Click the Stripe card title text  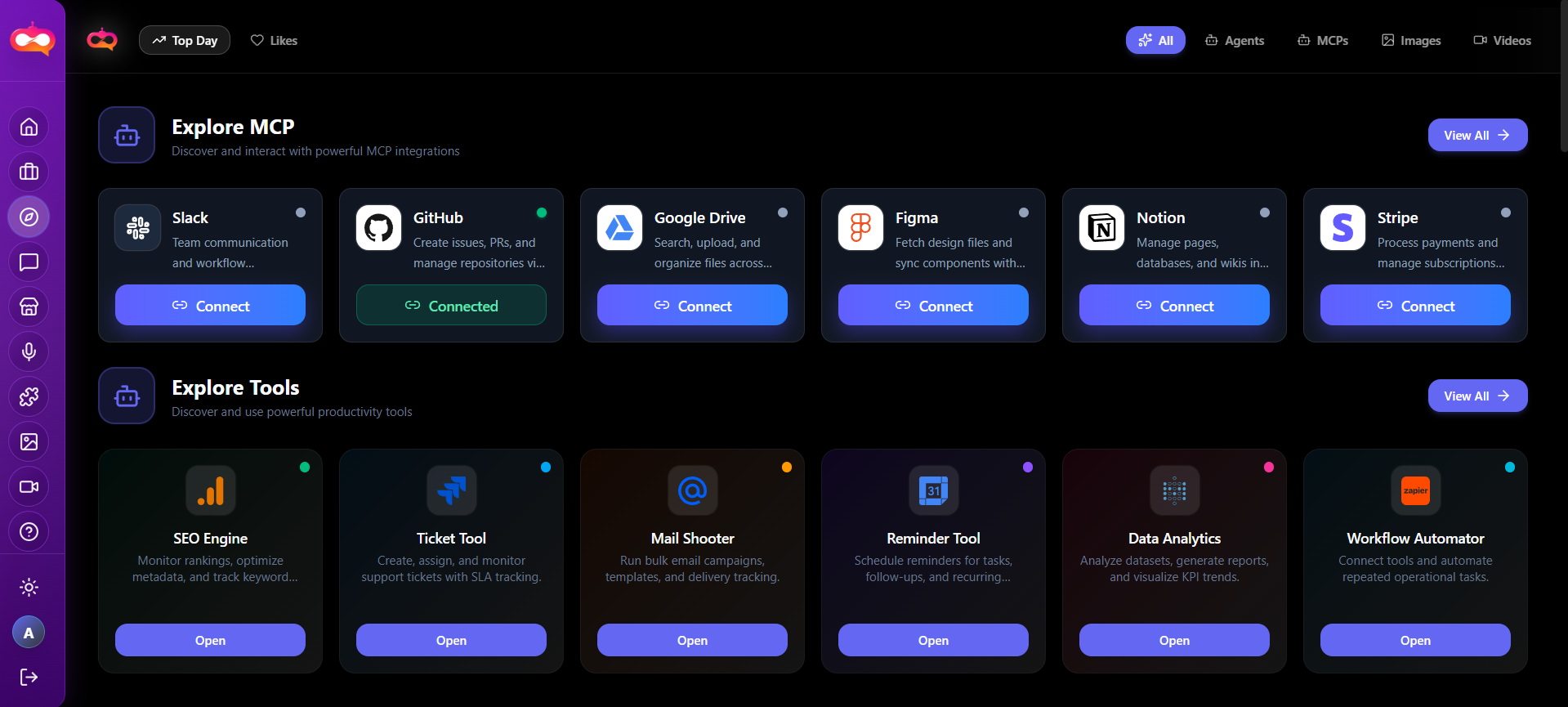point(1397,217)
